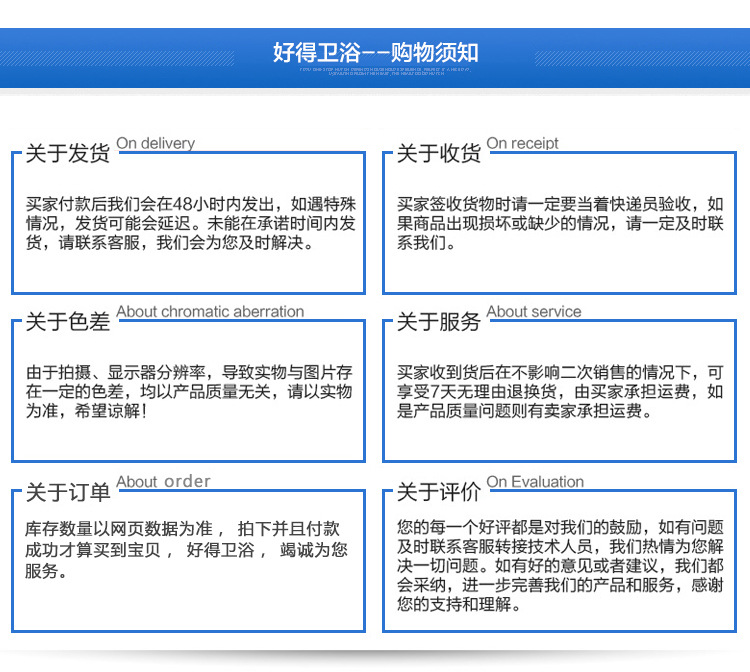Click the English label On delivery
Screen dimensions: 750x672
155,143
